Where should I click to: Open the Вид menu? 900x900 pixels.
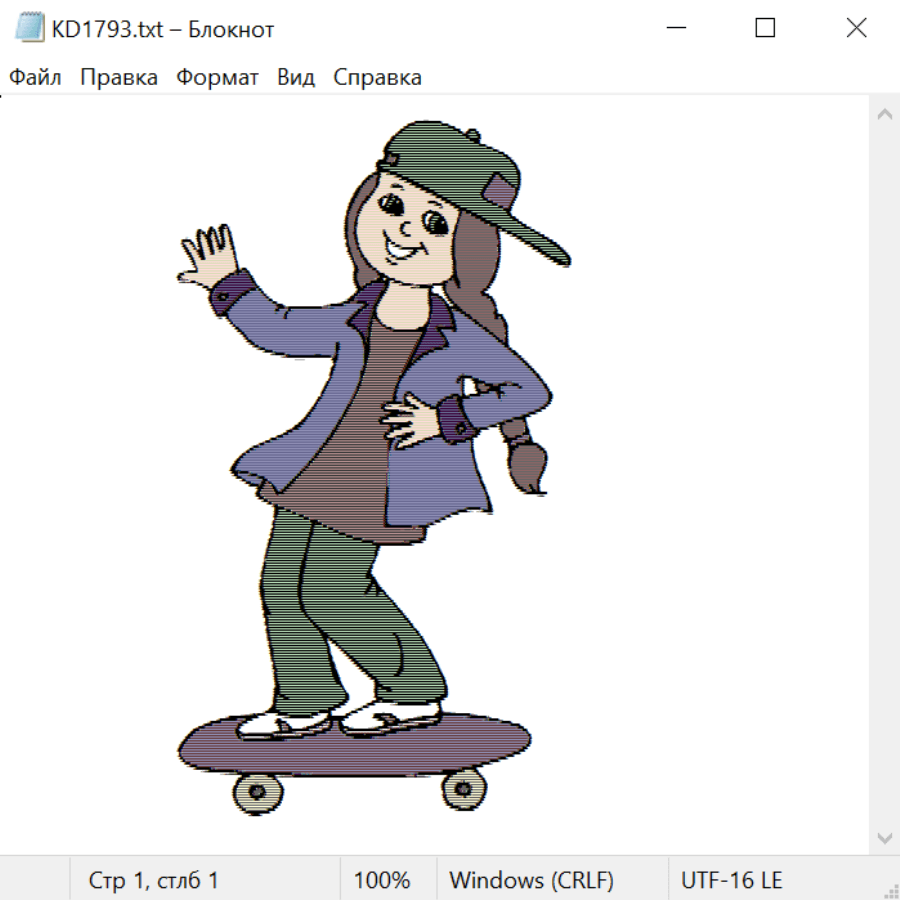point(295,78)
